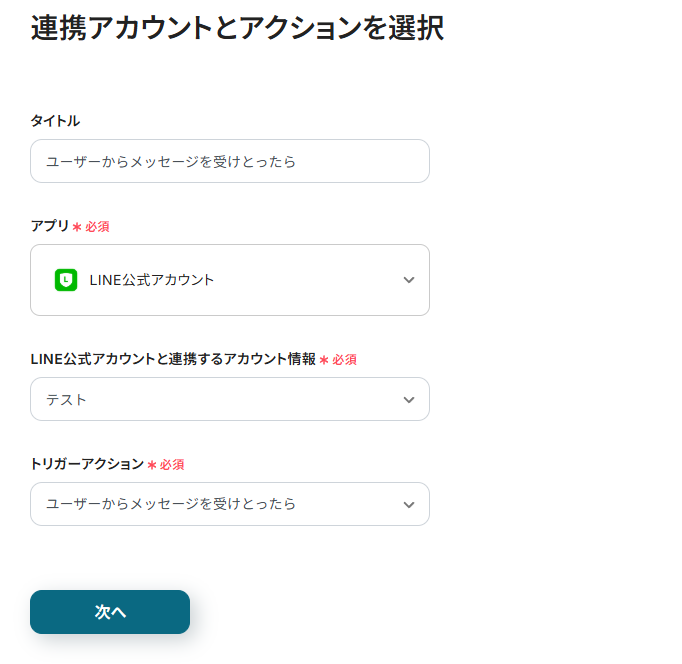
Task: Expand the アプリ dropdown chevron
Action: click(408, 280)
